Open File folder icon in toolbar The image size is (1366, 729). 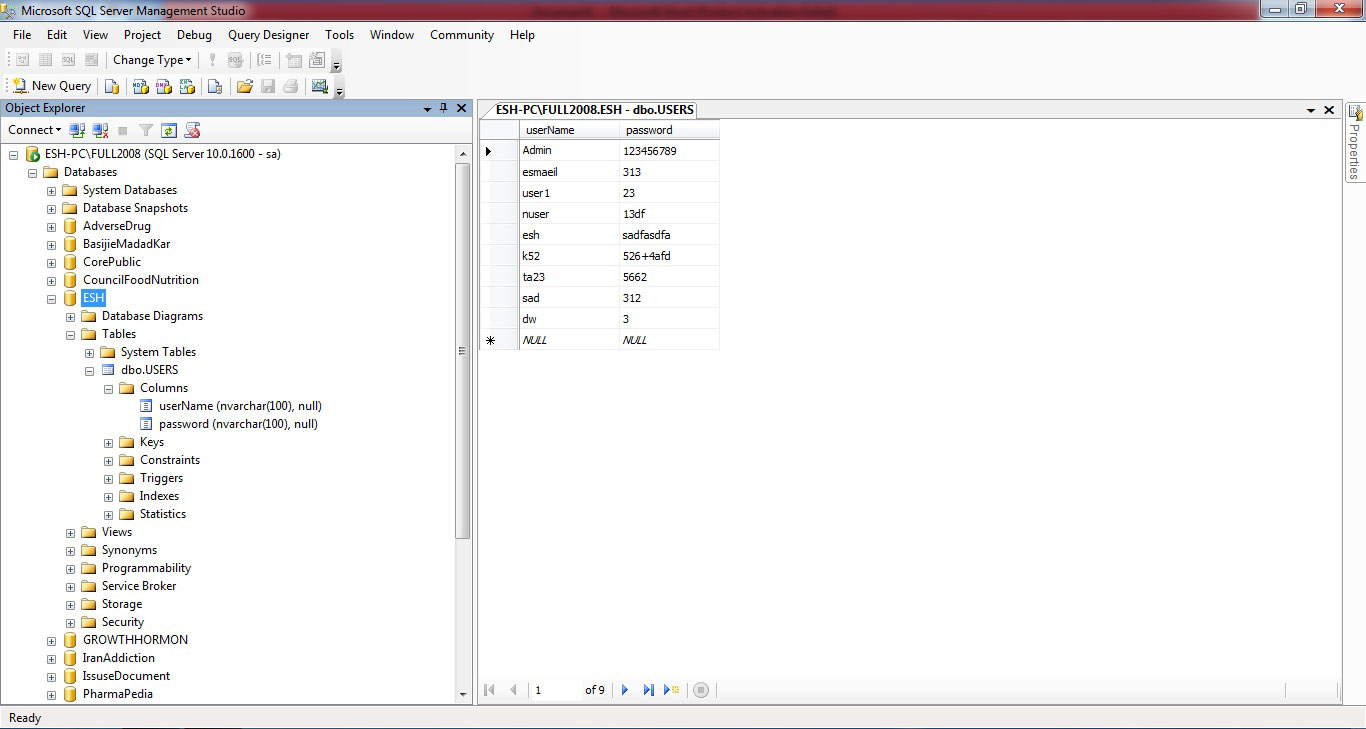click(x=244, y=86)
